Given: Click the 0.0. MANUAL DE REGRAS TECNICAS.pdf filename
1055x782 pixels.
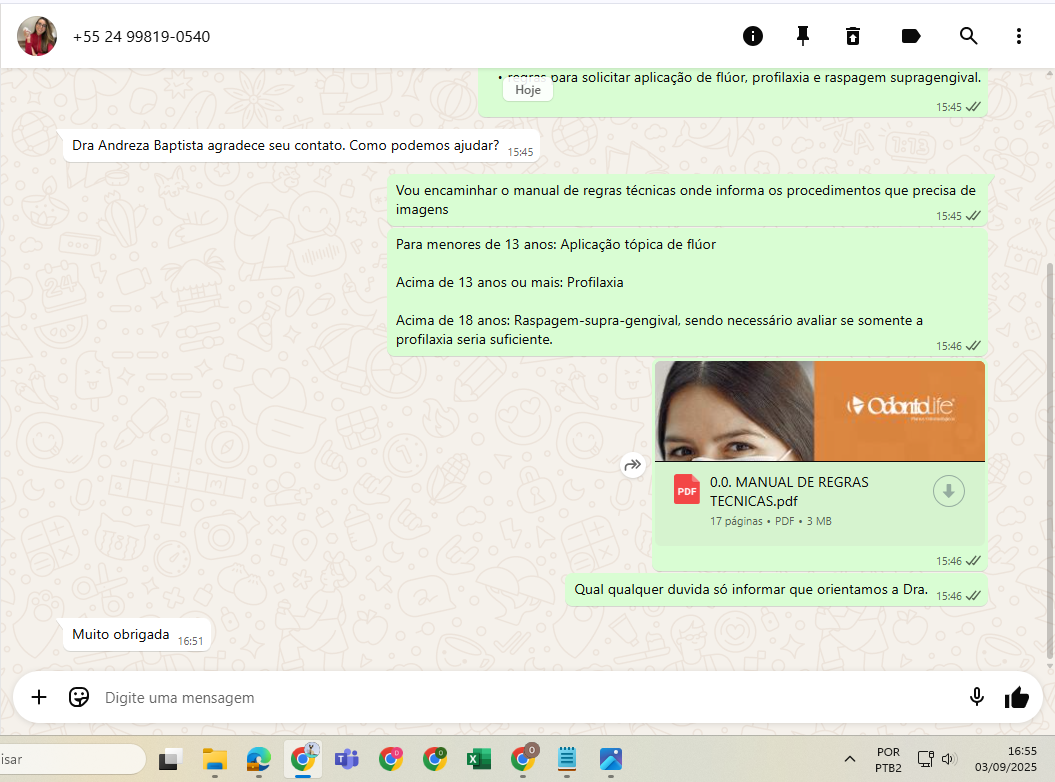Looking at the screenshot, I should tap(789, 492).
